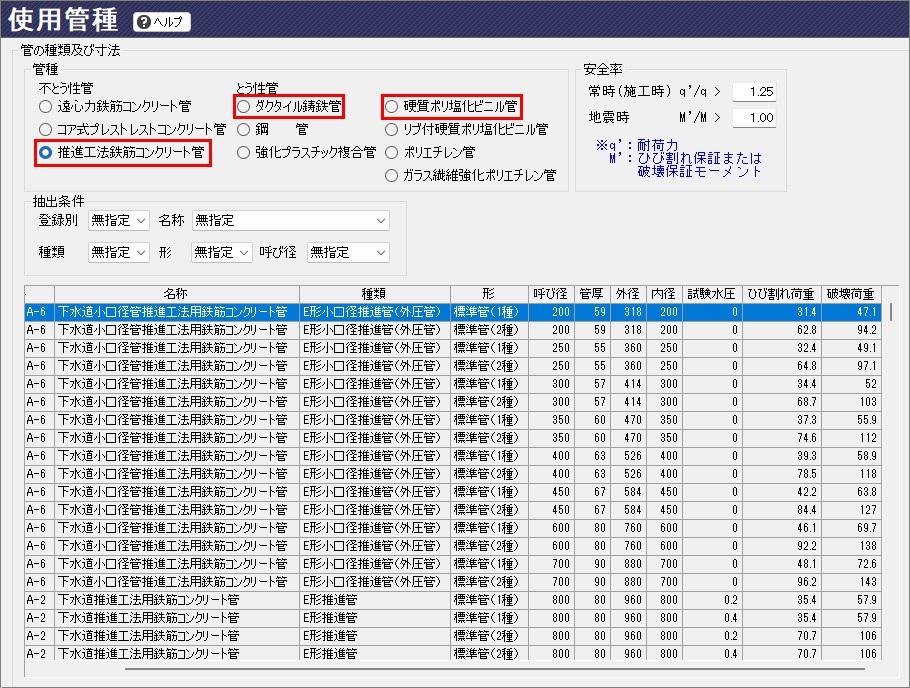Click the 常時(施工時) safety factor field
The height and width of the screenshot is (688, 910).
coord(754,92)
